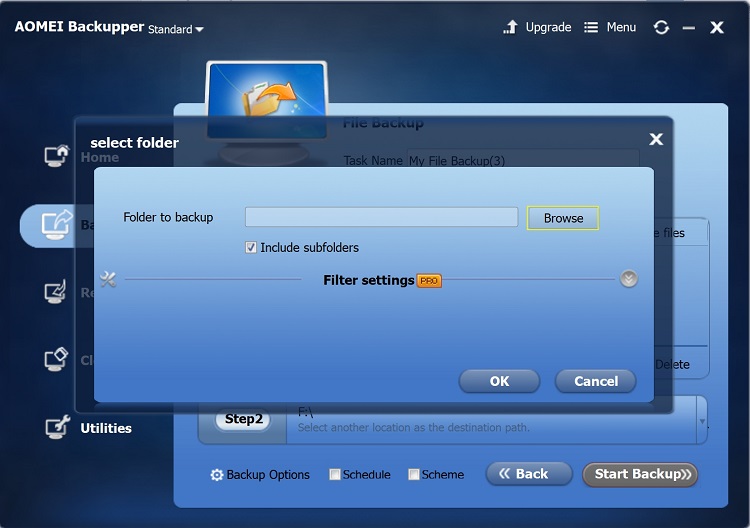The height and width of the screenshot is (528, 750).
Task: Click the Step2 button
Action: point(243,419)
